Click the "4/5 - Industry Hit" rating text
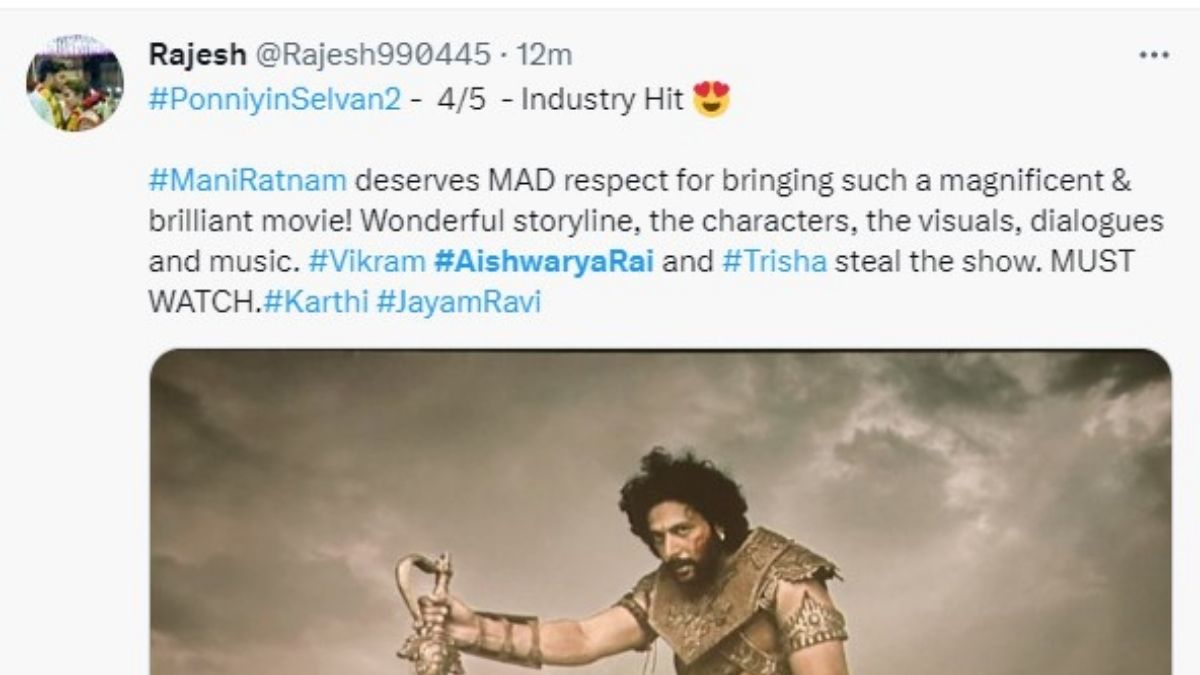The width and height of the screenshot is (1200, 675). (x=560, y=100)
